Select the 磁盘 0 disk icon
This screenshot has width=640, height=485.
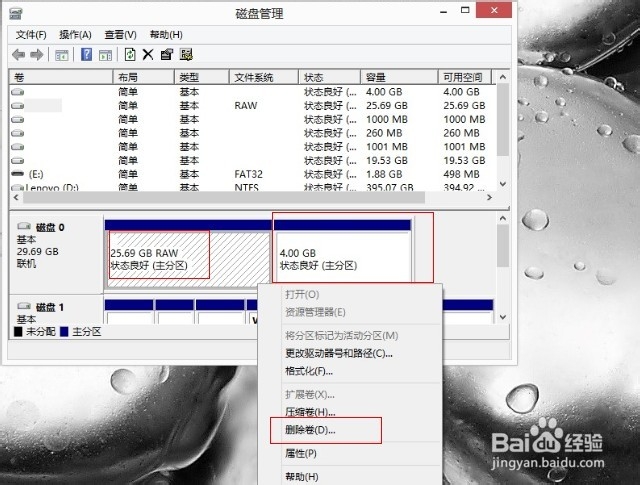[x=24, y=226]
